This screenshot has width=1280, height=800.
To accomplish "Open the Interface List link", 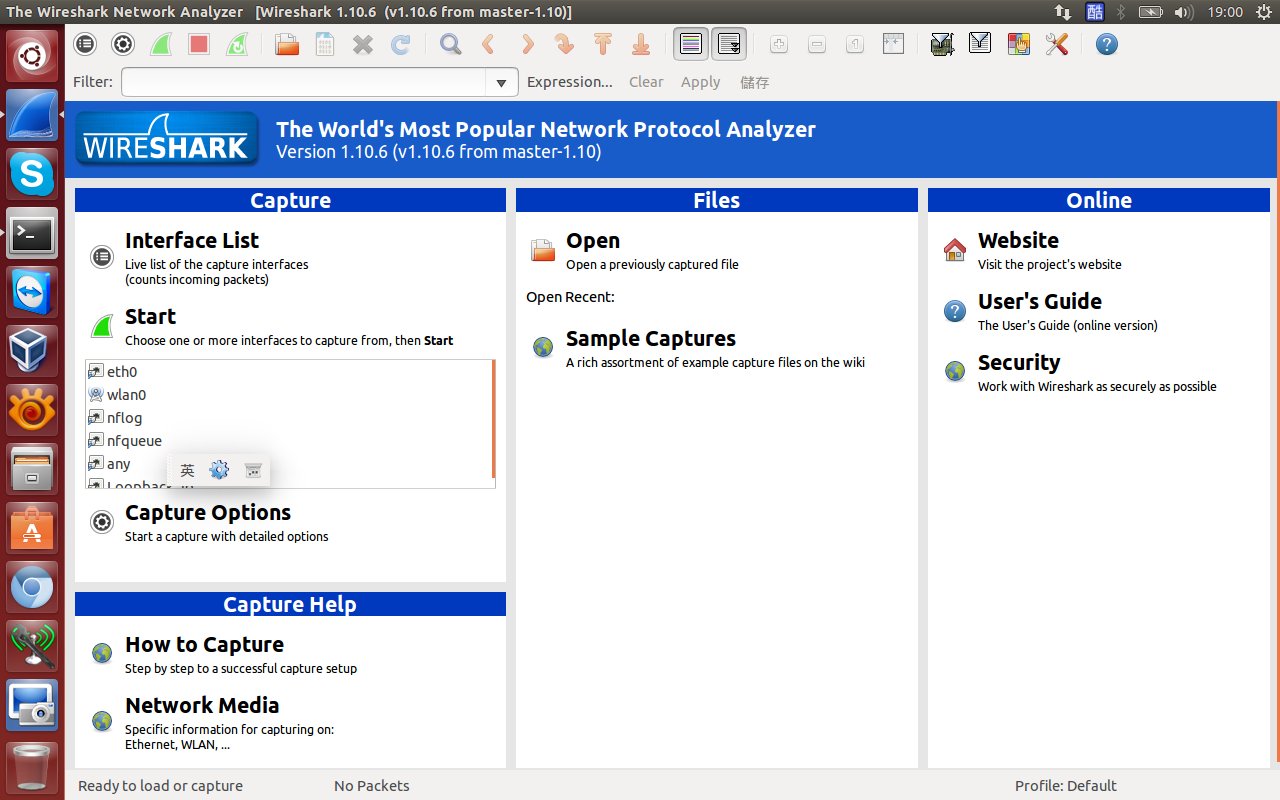I will 192,240.
